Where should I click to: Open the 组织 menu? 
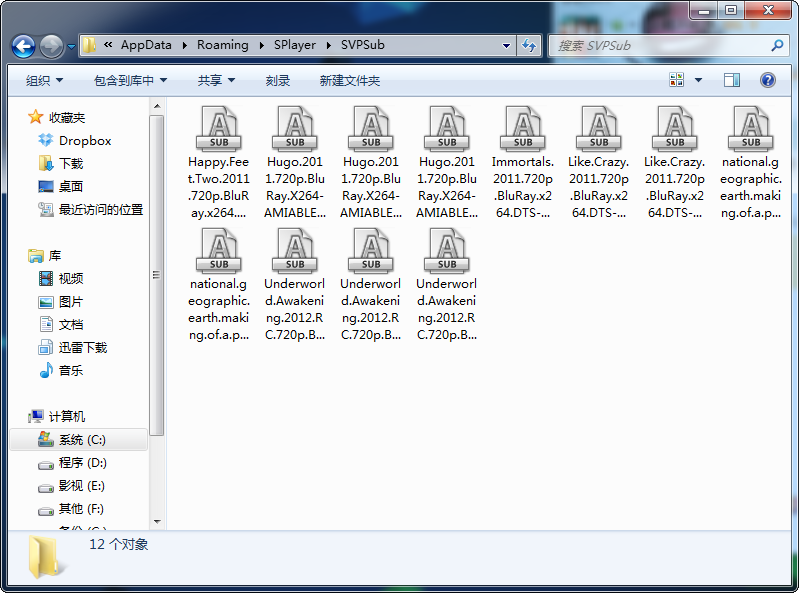coord(44,80)
